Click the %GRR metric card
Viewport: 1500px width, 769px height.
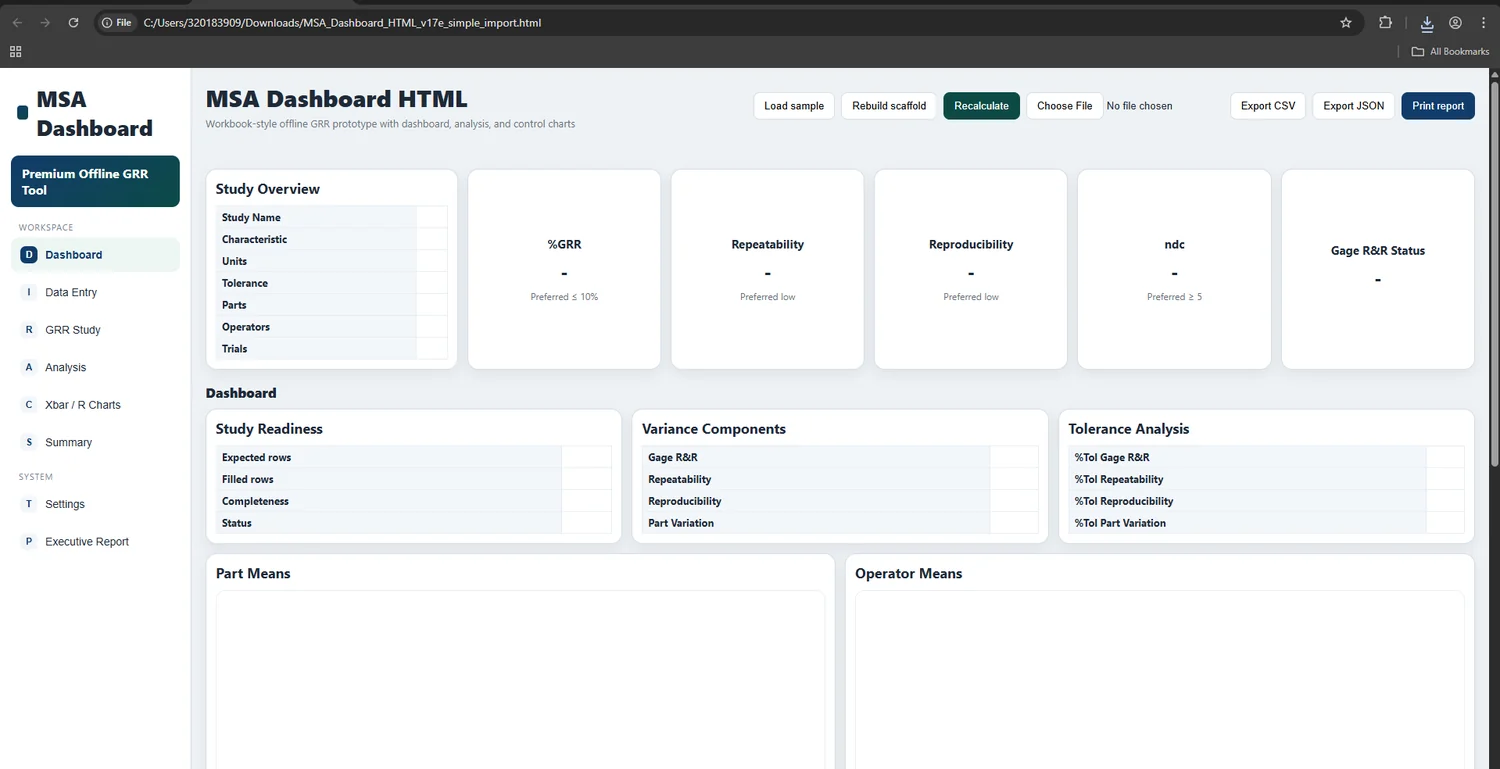pos(565,269)
